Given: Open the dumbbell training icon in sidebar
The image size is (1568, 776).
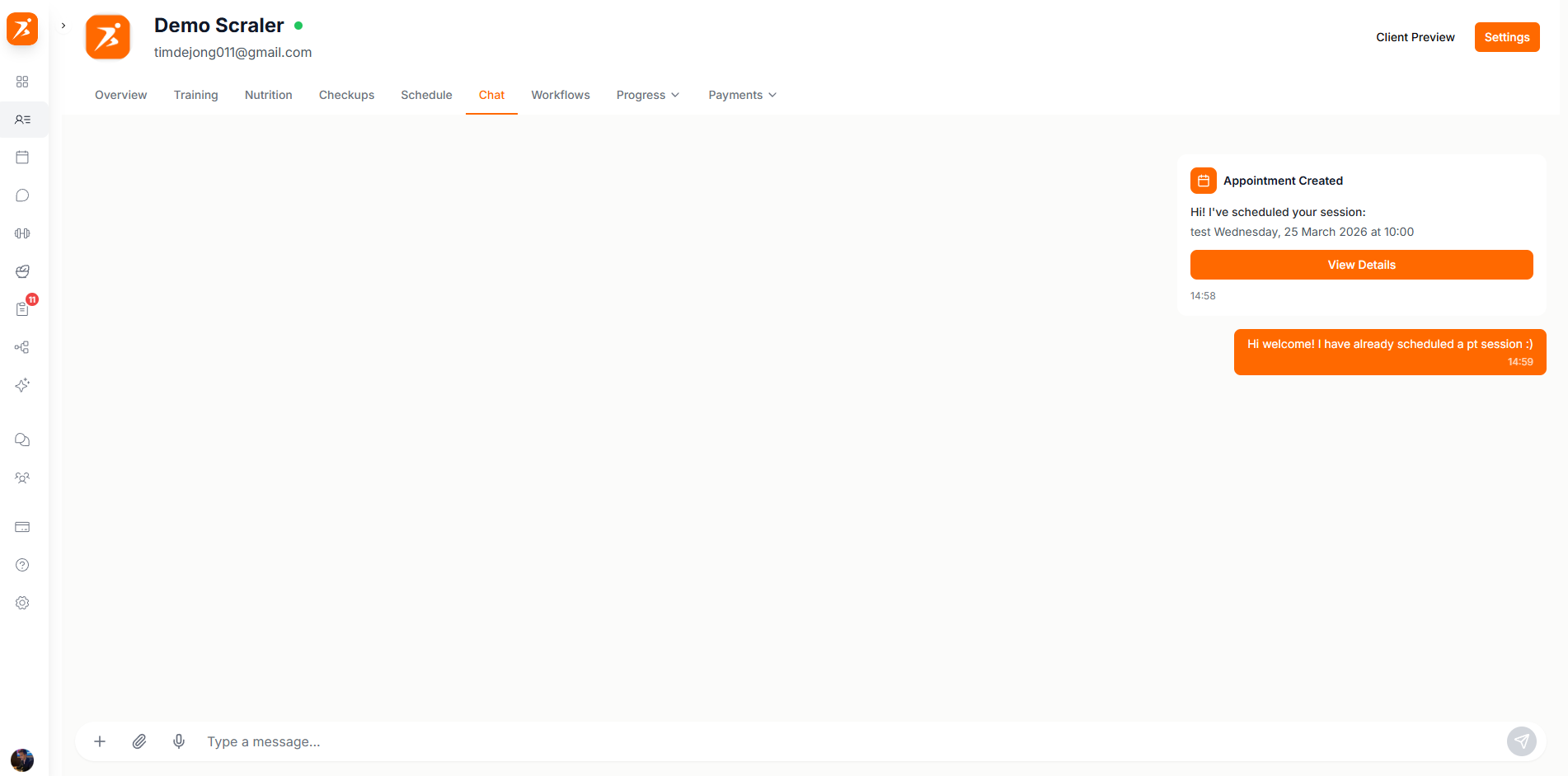Looking at the screenshot, I should [x=22, y=233].
